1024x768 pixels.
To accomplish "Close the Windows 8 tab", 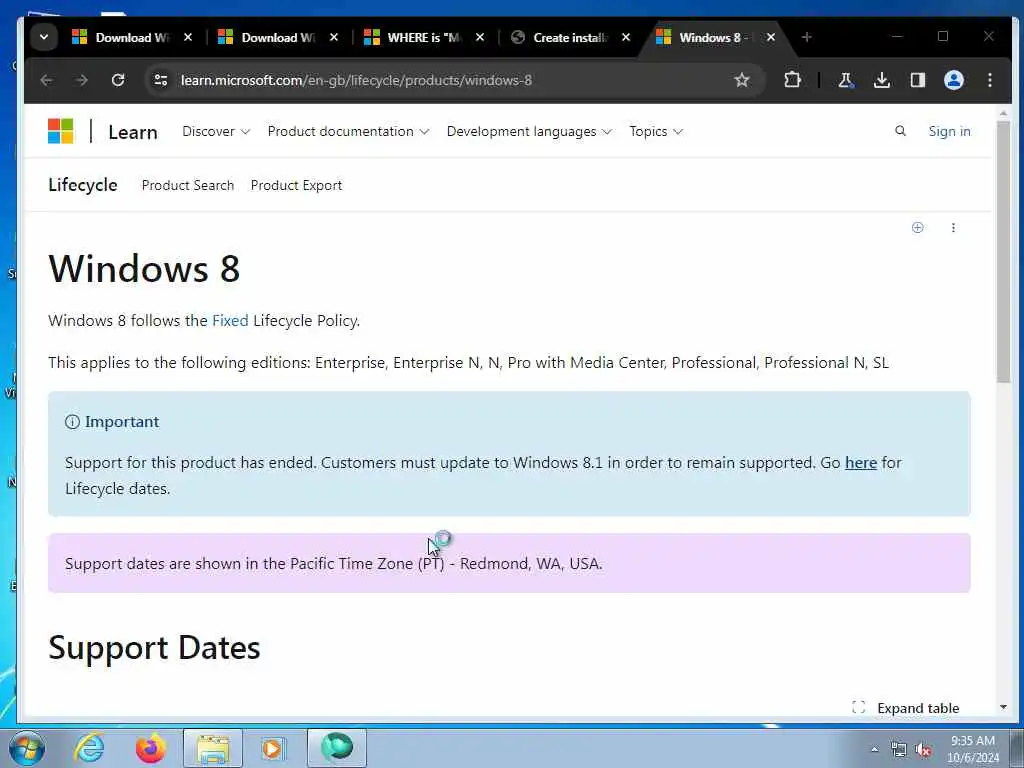I will (771, 37).
